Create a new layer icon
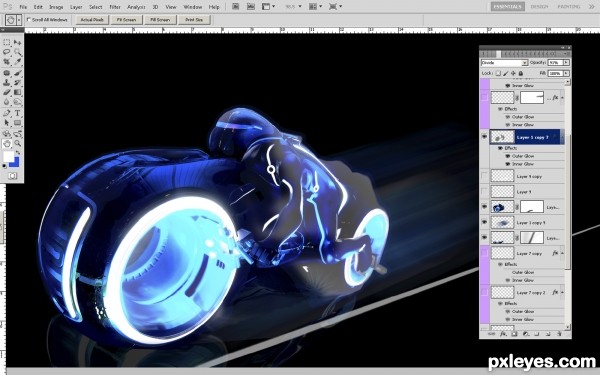 click(548, 334)
